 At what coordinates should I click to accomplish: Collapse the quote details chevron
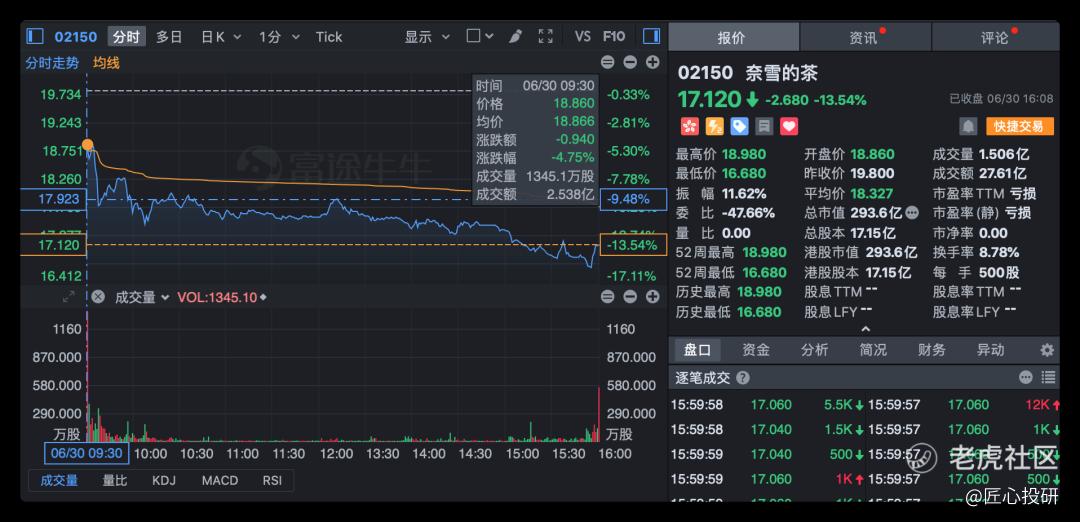coord(866,329)
